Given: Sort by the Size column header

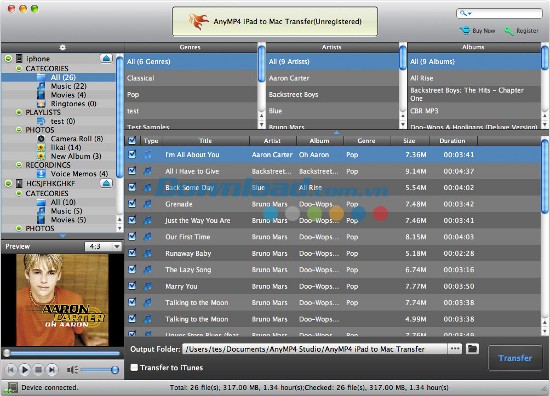Looking at the screenshot, I should [x=410, y=141].
